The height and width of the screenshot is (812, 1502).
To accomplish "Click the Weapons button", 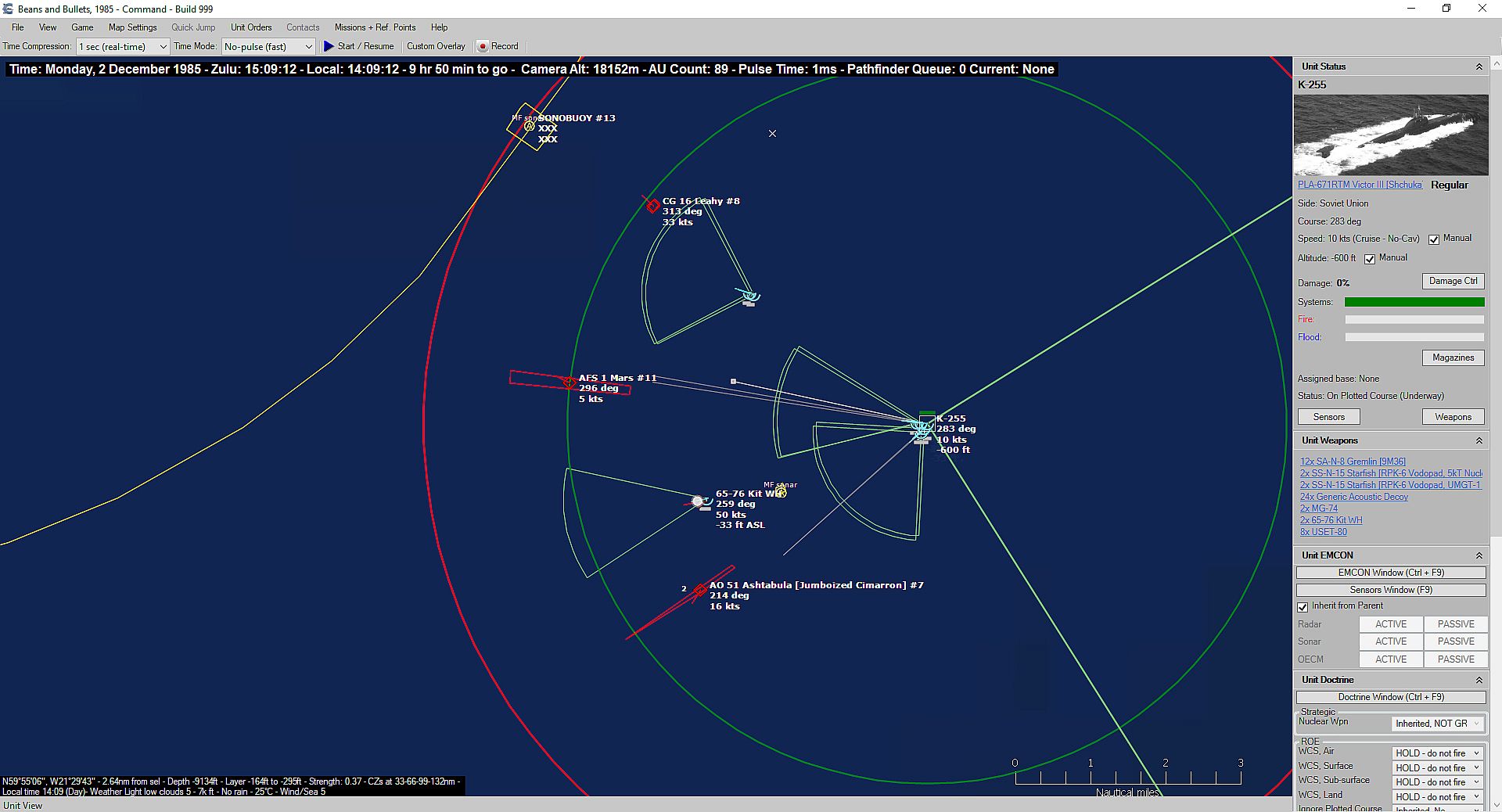I will pyautogui.click(x=1453, y=417).
